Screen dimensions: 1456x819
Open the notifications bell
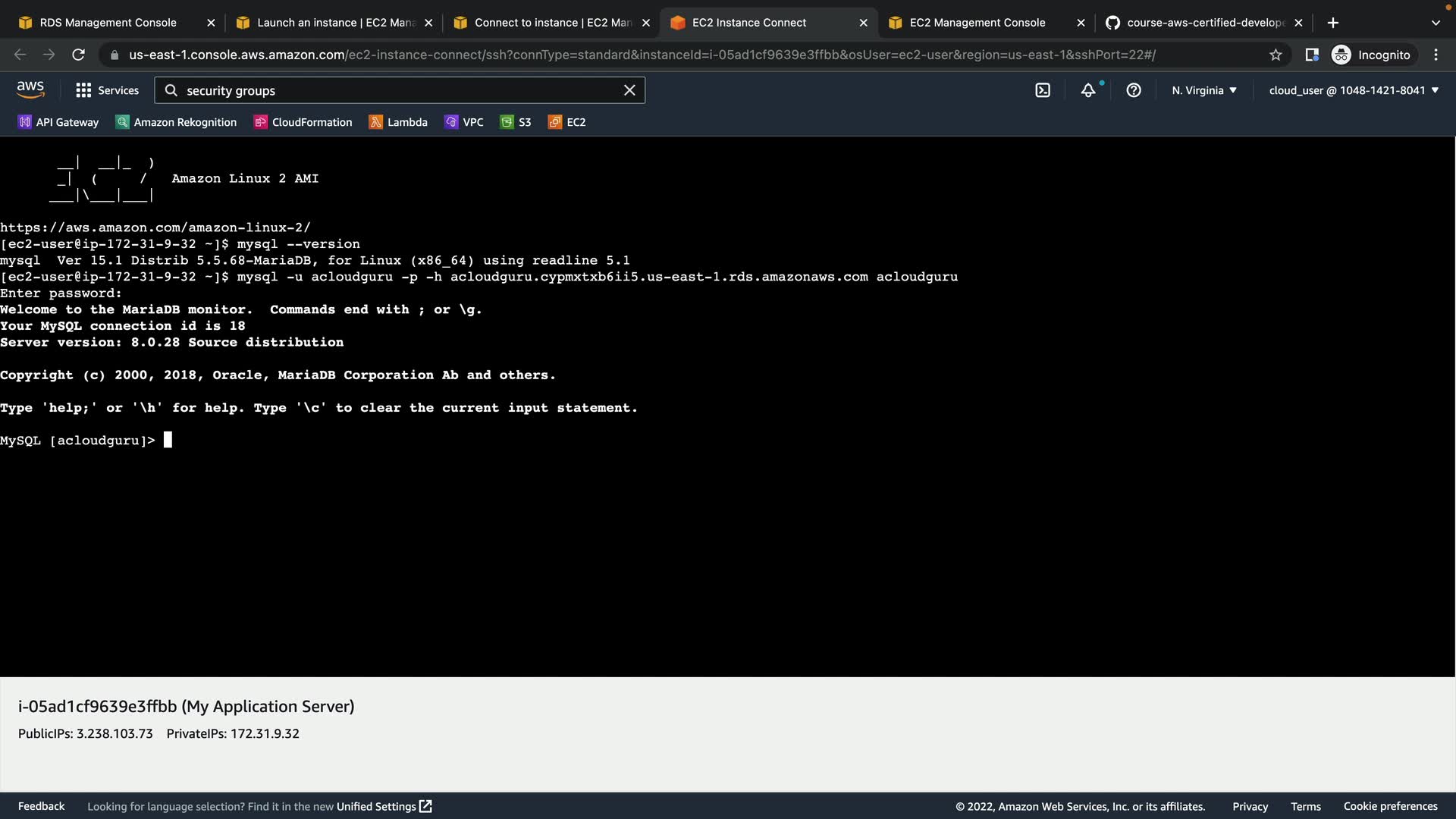coord(1088,90)
